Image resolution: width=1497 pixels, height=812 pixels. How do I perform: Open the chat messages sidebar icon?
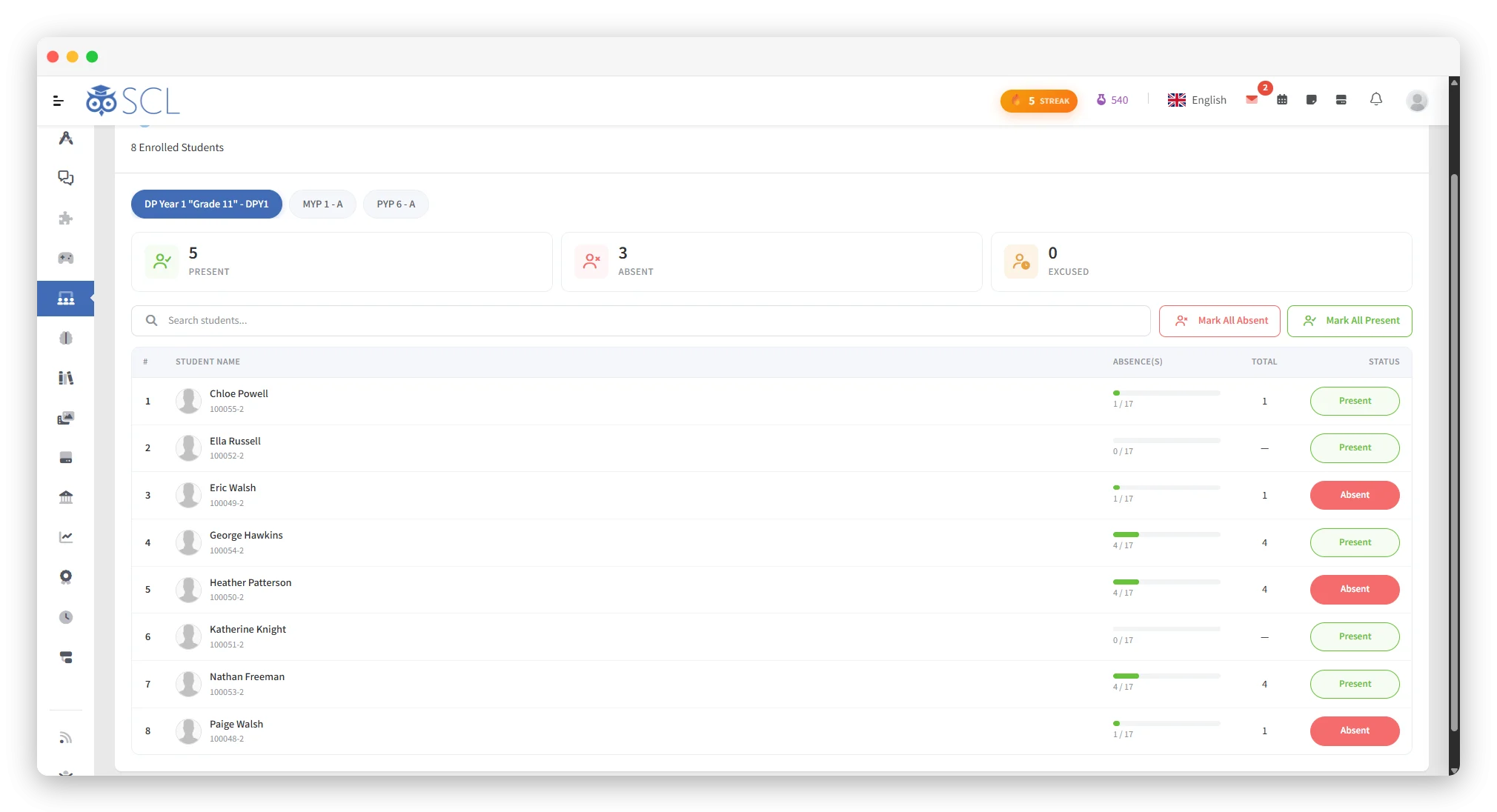tap(66, 178)
